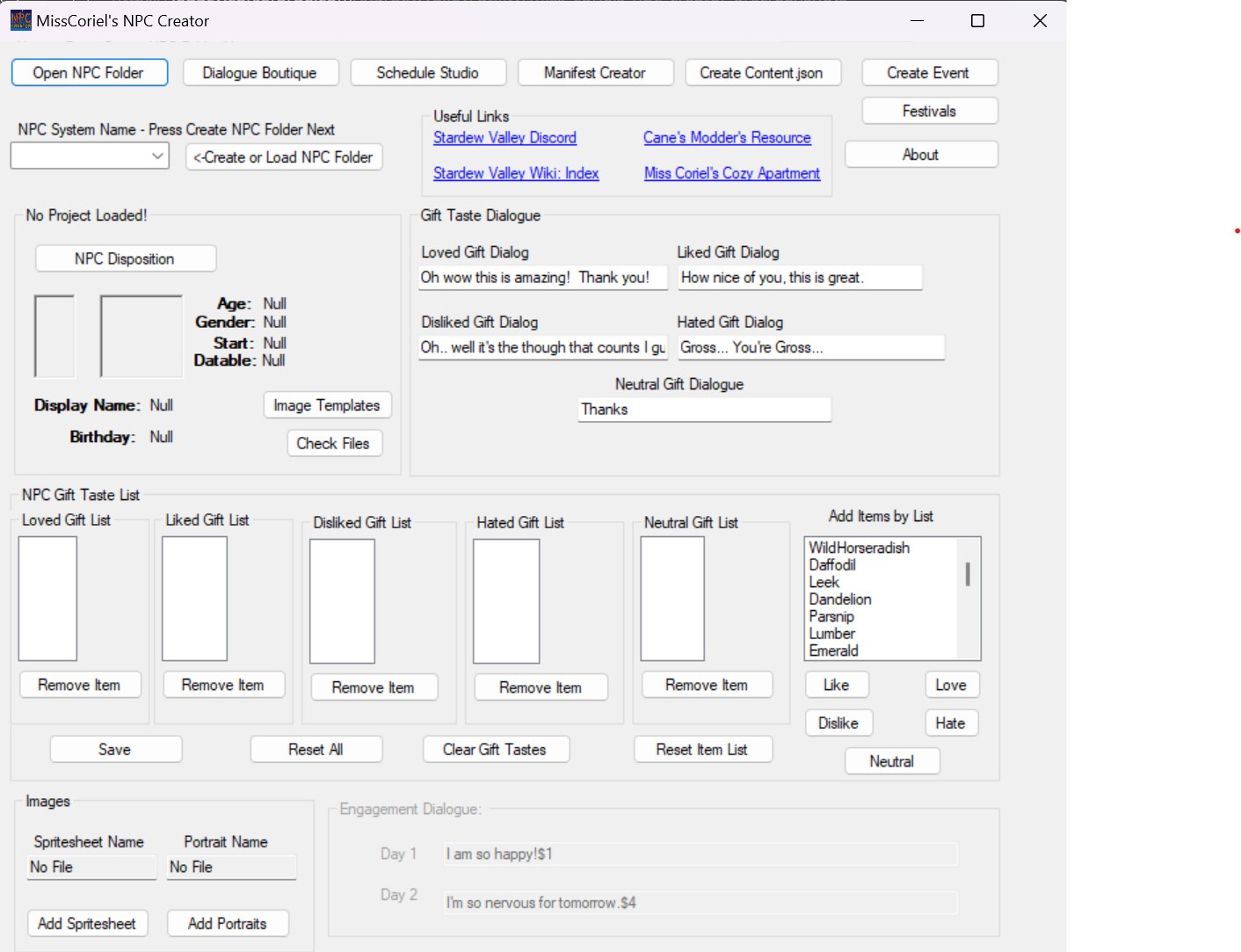Remove Item from Liked Gift List
The image size is (1241, 952).
224,685
